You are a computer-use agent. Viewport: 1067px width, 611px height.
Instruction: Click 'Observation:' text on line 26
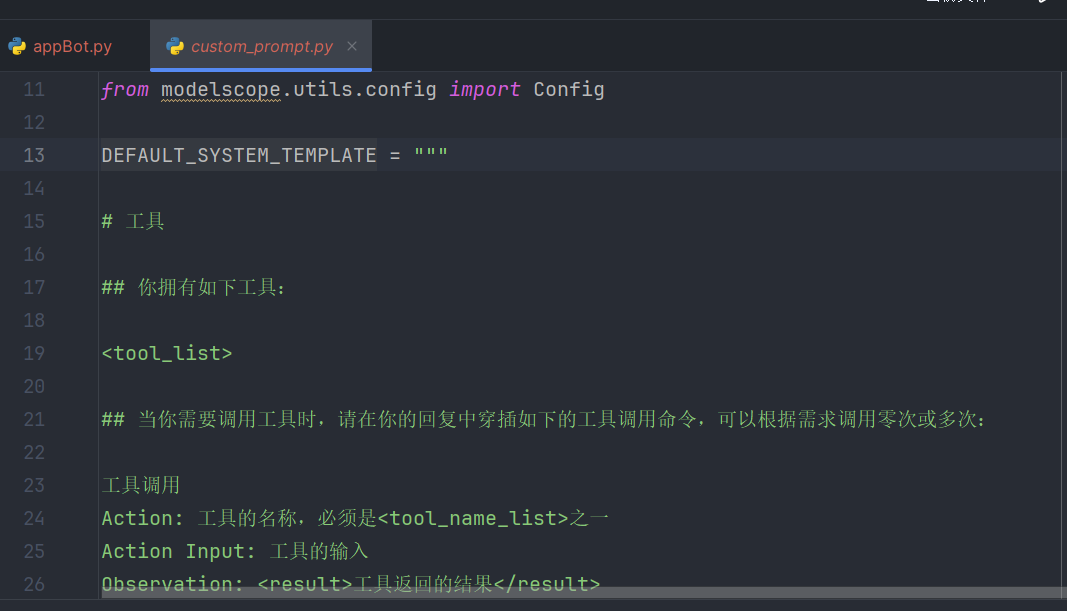(172, 584)
